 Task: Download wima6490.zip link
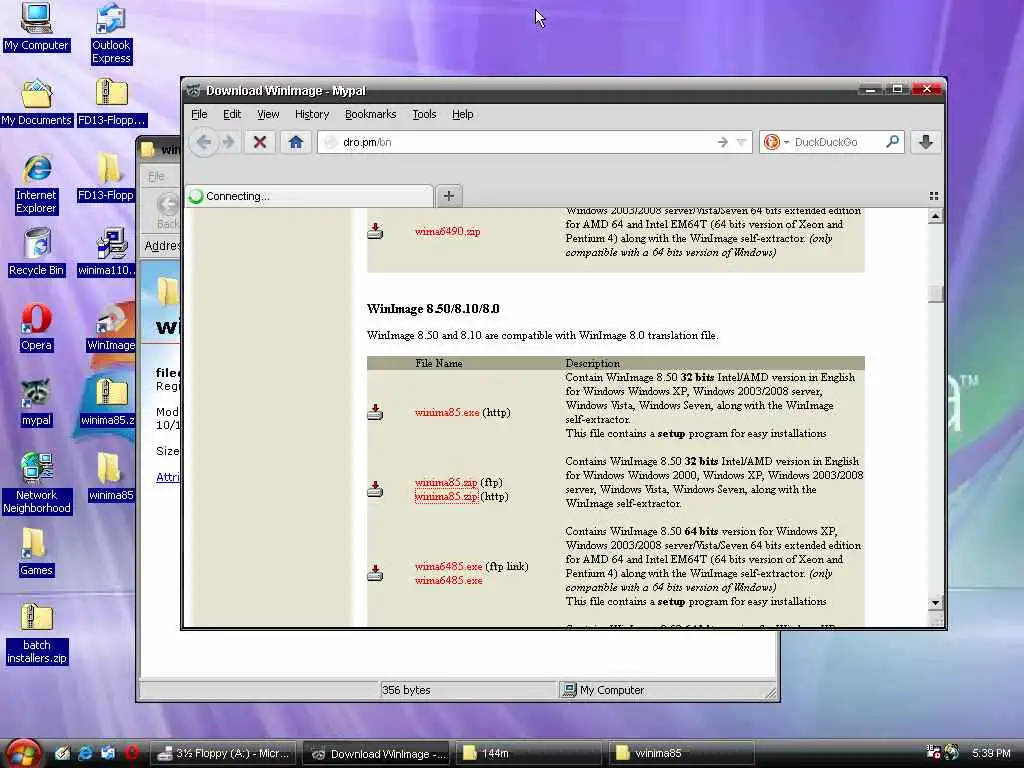447,231
